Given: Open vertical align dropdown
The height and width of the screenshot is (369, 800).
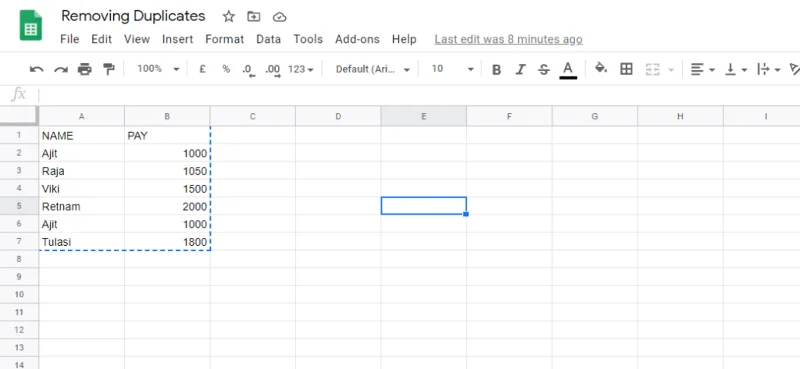Looking at the screenshot, I should [x=736, y=69].
